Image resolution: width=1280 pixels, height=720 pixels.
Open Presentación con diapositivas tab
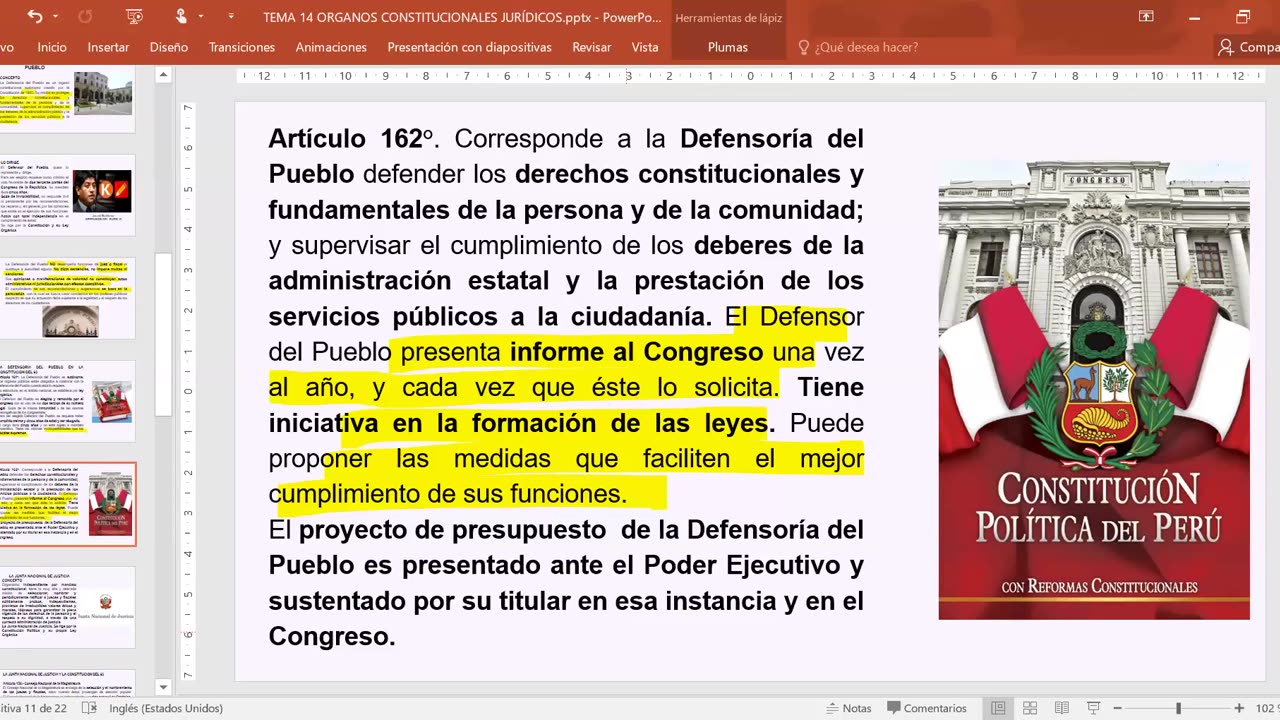469,47
